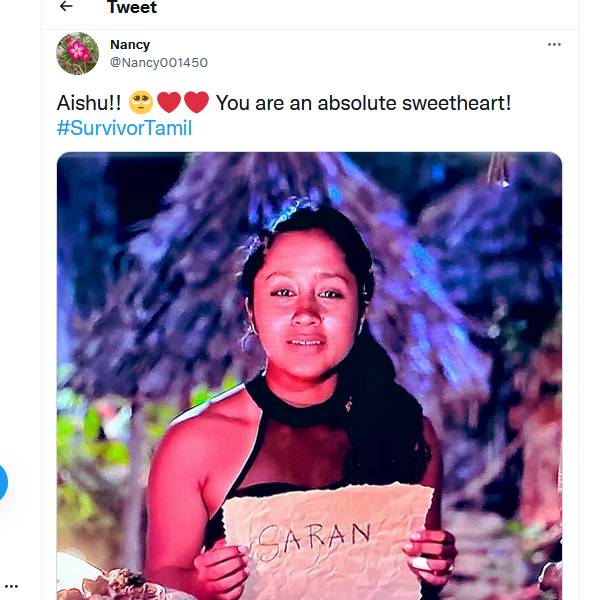Click the back arrow beside Tweet
Viewport: 600px width, 600px height.
click(66, 7)
